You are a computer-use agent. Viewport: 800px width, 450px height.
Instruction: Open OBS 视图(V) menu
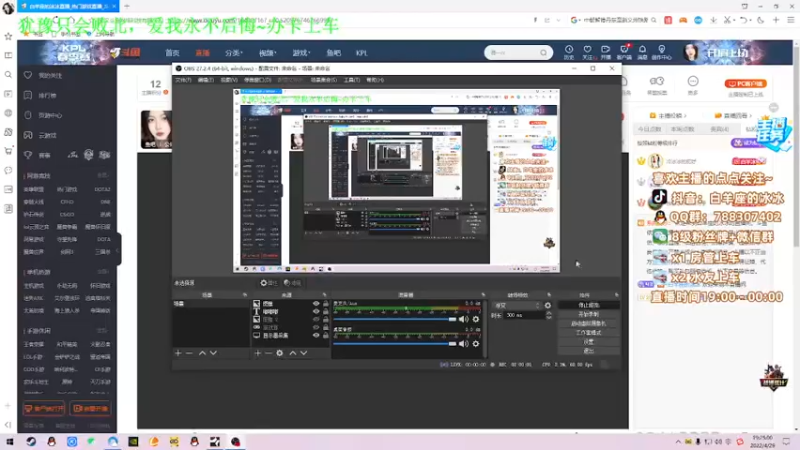point(229,80)
